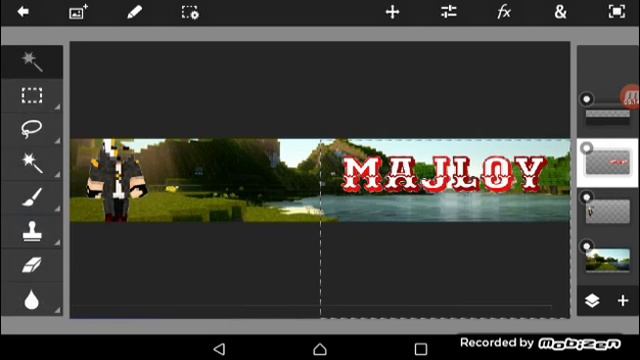Viewport: 640px width, 360px height.
Task: Select the rectangular marquee tool
Action: pyautogui.click(x=32, y=96)
